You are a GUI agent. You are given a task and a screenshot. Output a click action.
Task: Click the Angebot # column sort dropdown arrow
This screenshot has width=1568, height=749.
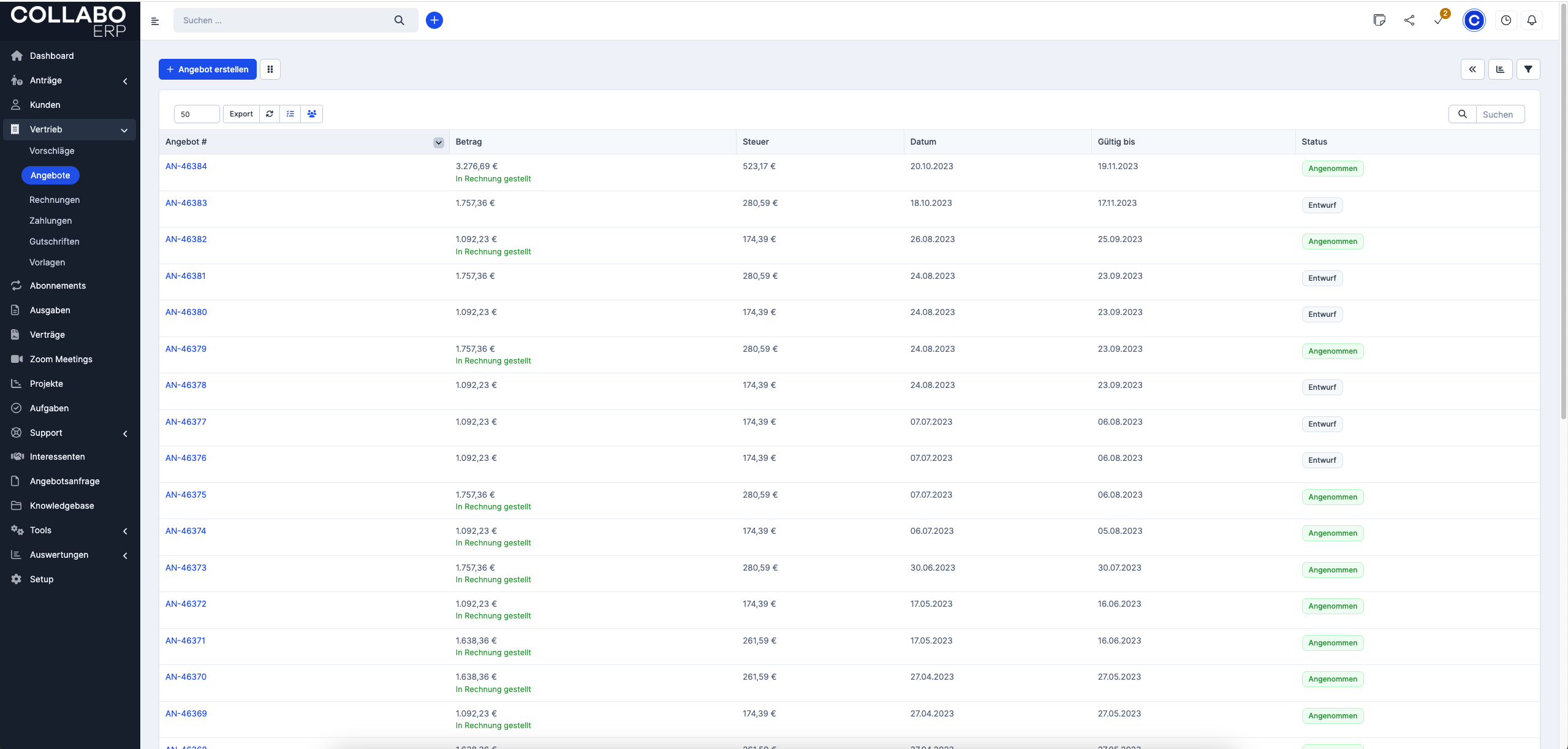tap(439, 142)
